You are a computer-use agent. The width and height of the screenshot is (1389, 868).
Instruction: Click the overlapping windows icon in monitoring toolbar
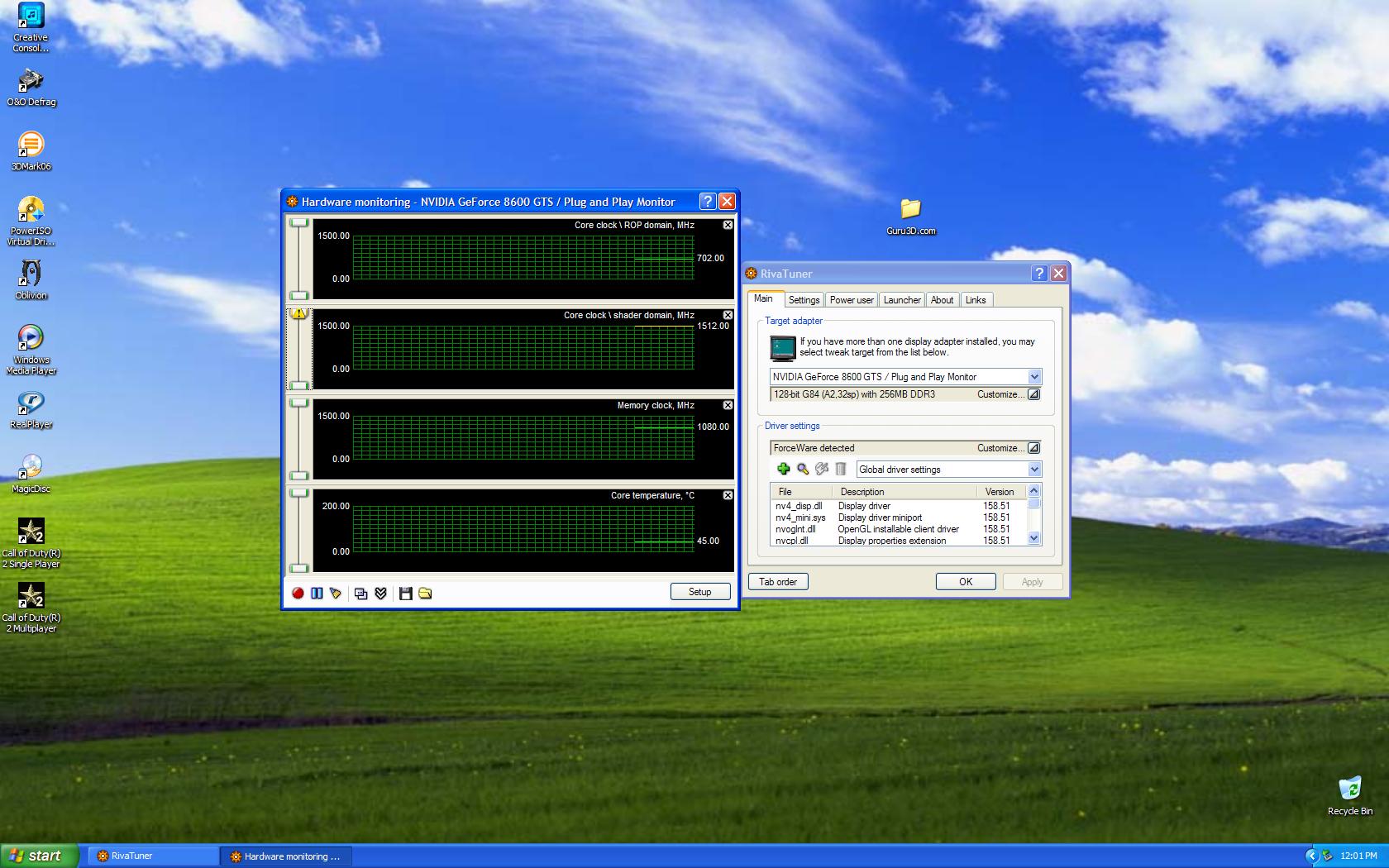click(x=361, y=594)
